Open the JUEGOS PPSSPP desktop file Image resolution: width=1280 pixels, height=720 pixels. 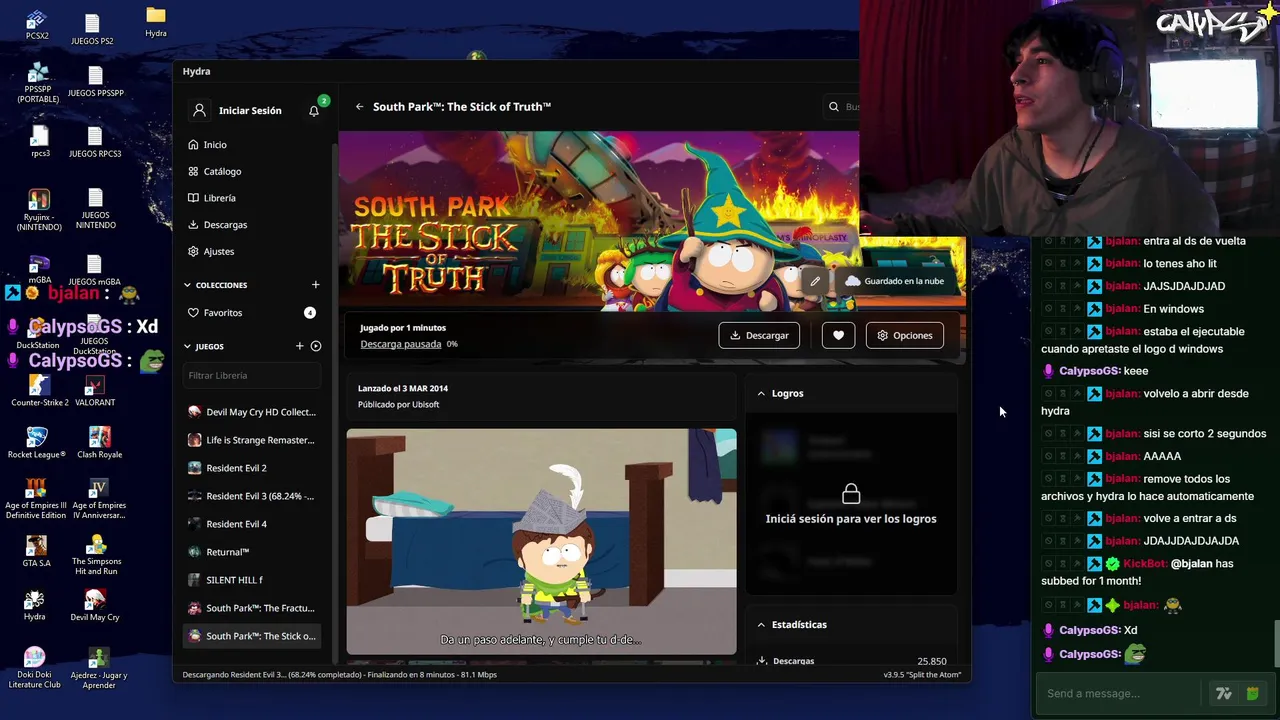(x=95, y=83)
